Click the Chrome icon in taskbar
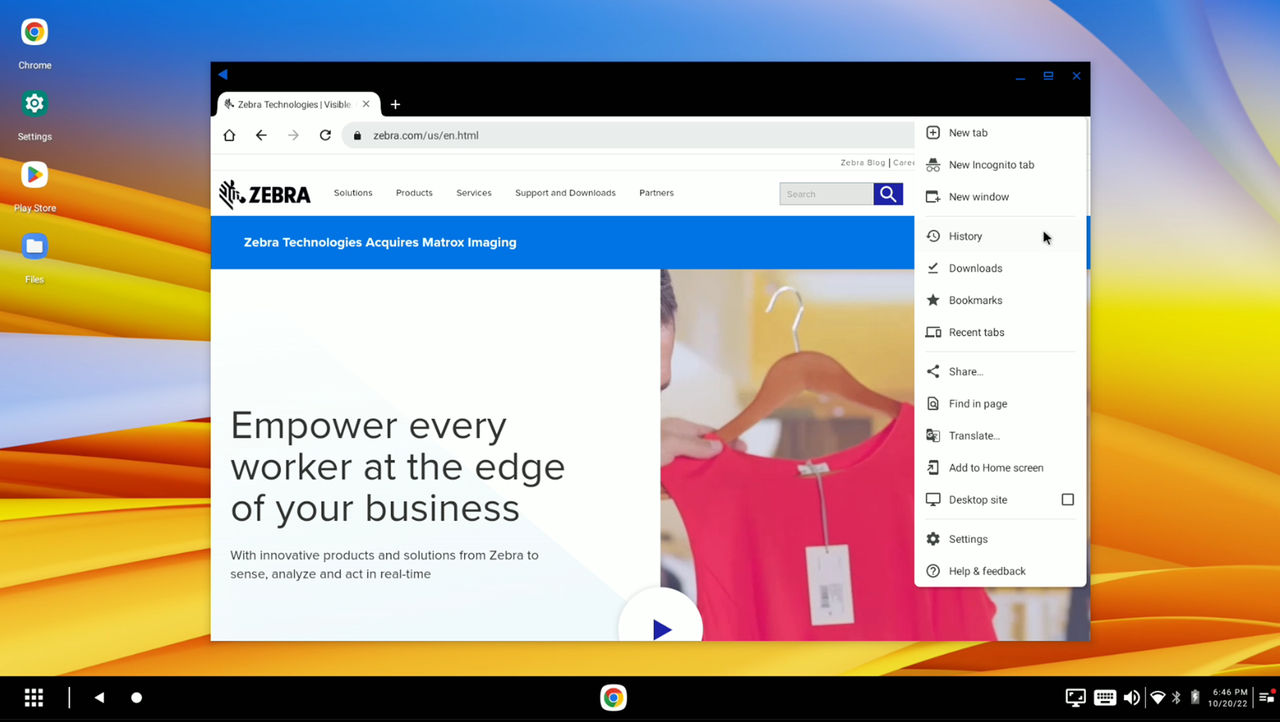Screen dimensions: 1280x722 click(x=614, y=698)
